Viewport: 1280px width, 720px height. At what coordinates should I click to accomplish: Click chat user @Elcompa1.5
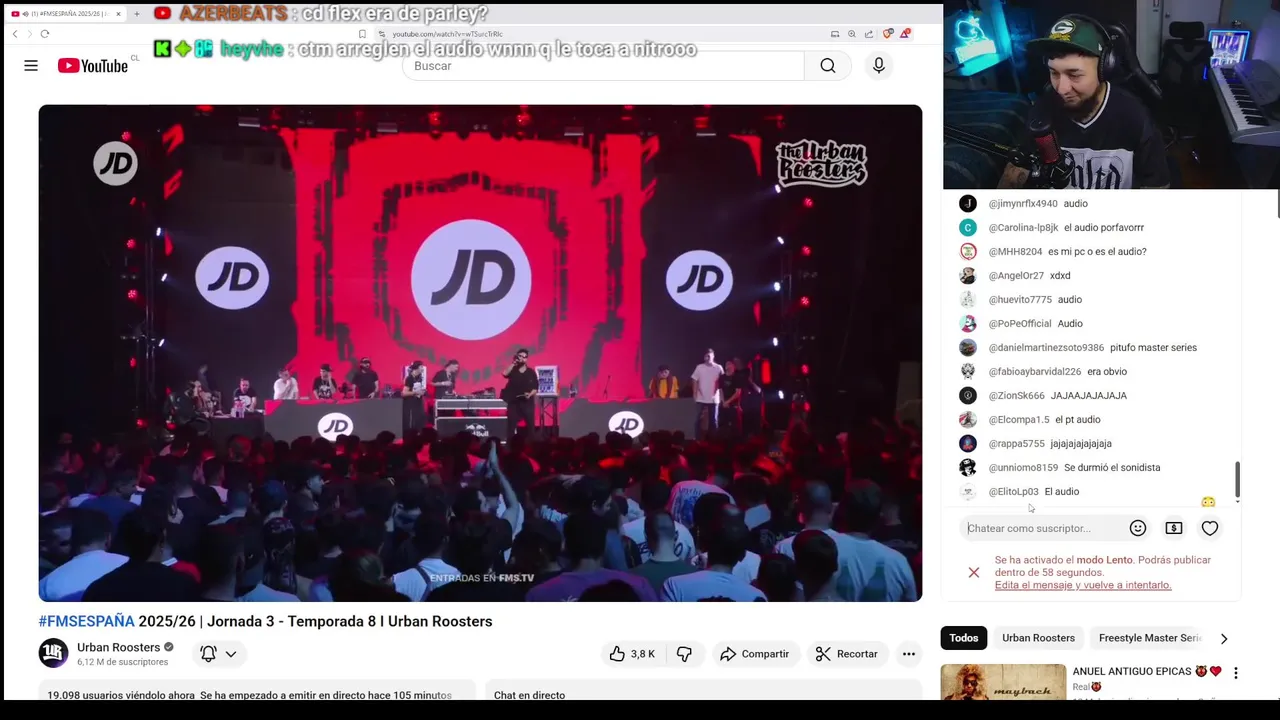coord(1018,420)
